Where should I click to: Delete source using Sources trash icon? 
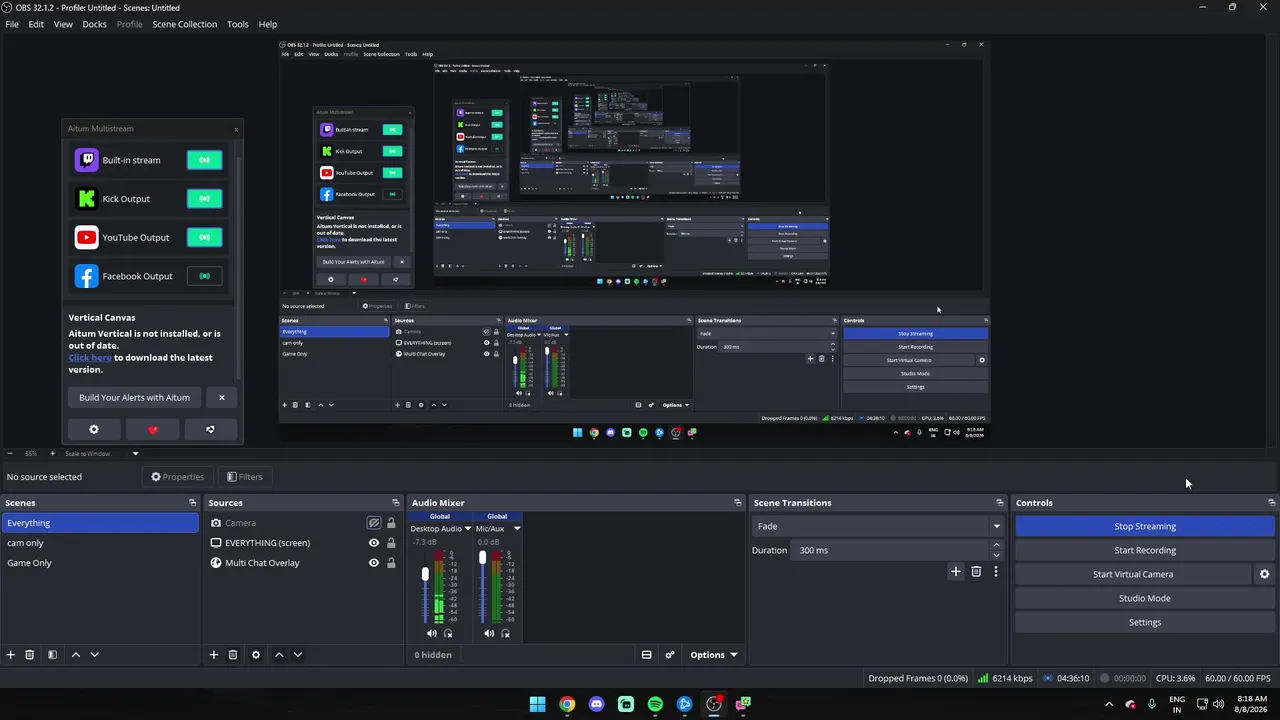(x=233, y=655)
